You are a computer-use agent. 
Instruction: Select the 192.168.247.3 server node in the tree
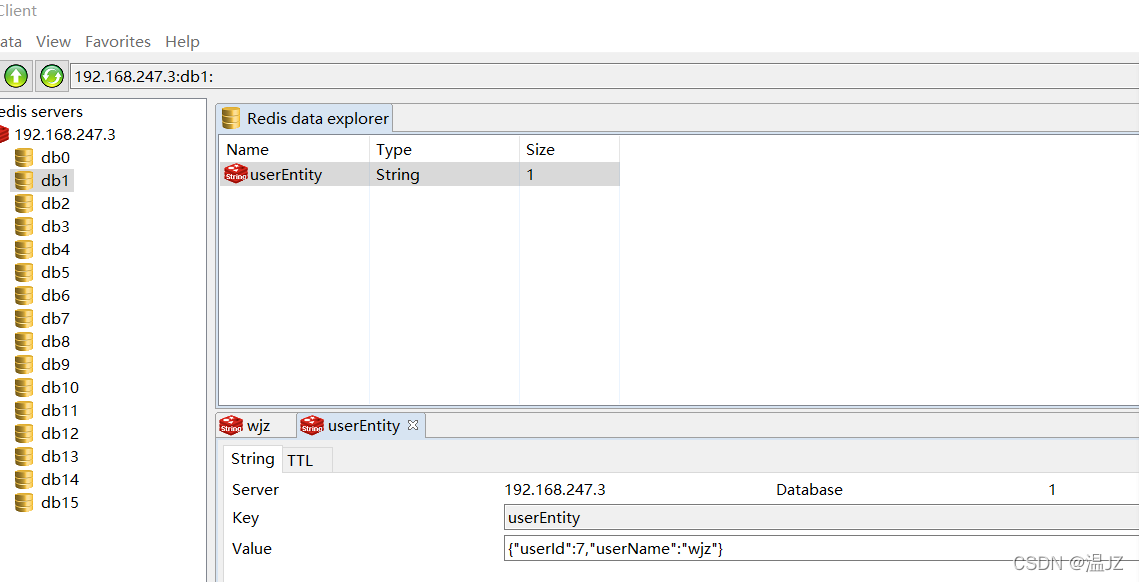65,134
